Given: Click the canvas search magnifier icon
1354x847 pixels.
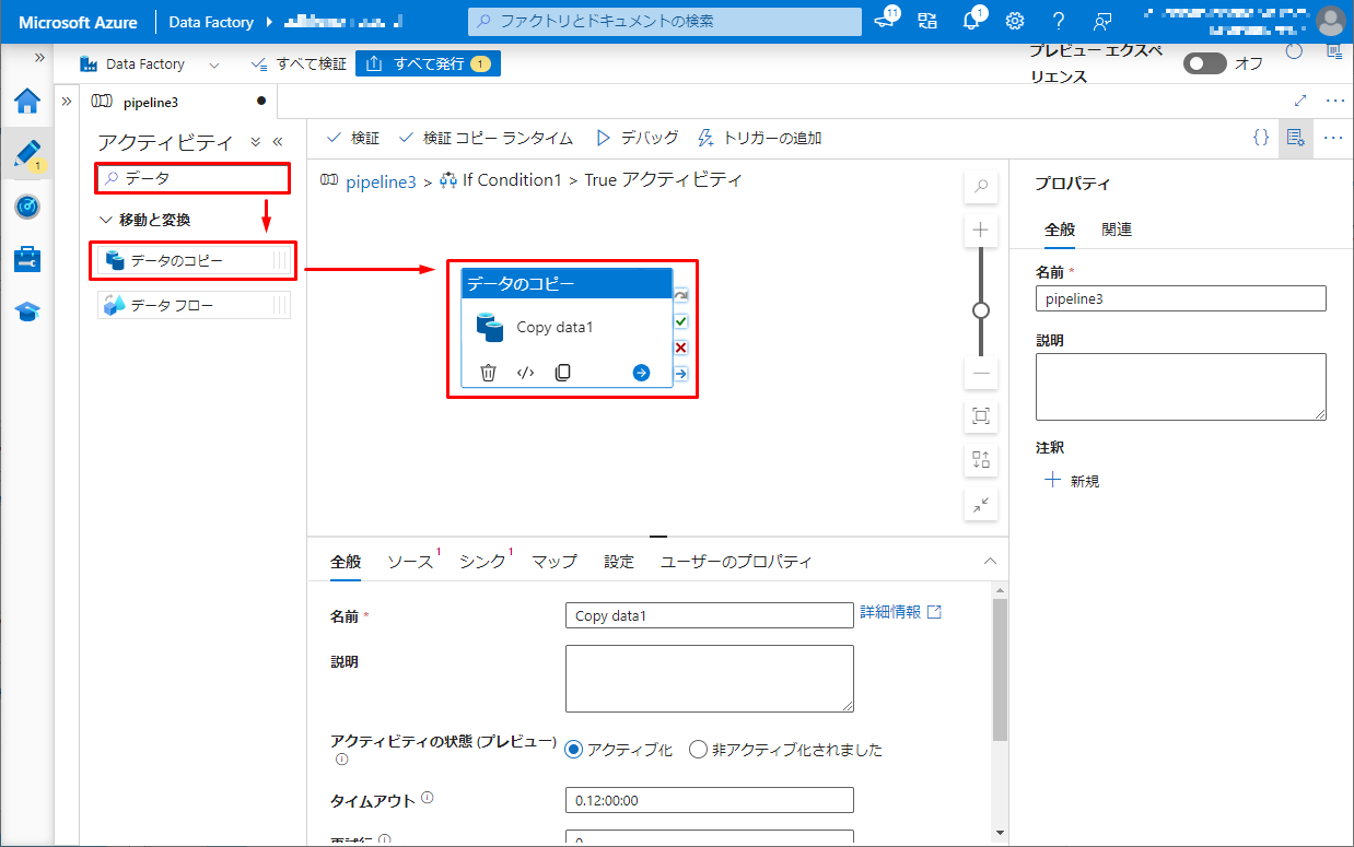Looking at the screenshot, I should click(981, 186).
